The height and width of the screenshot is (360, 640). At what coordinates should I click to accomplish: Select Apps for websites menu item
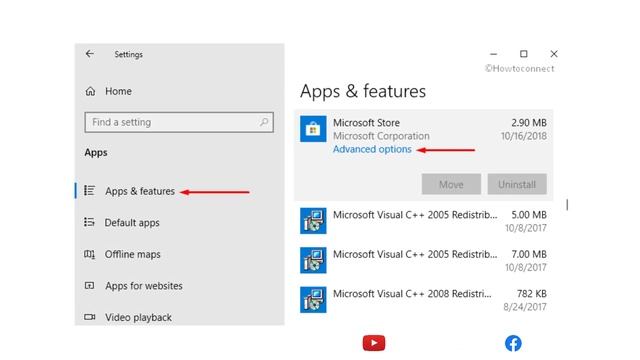144,286
